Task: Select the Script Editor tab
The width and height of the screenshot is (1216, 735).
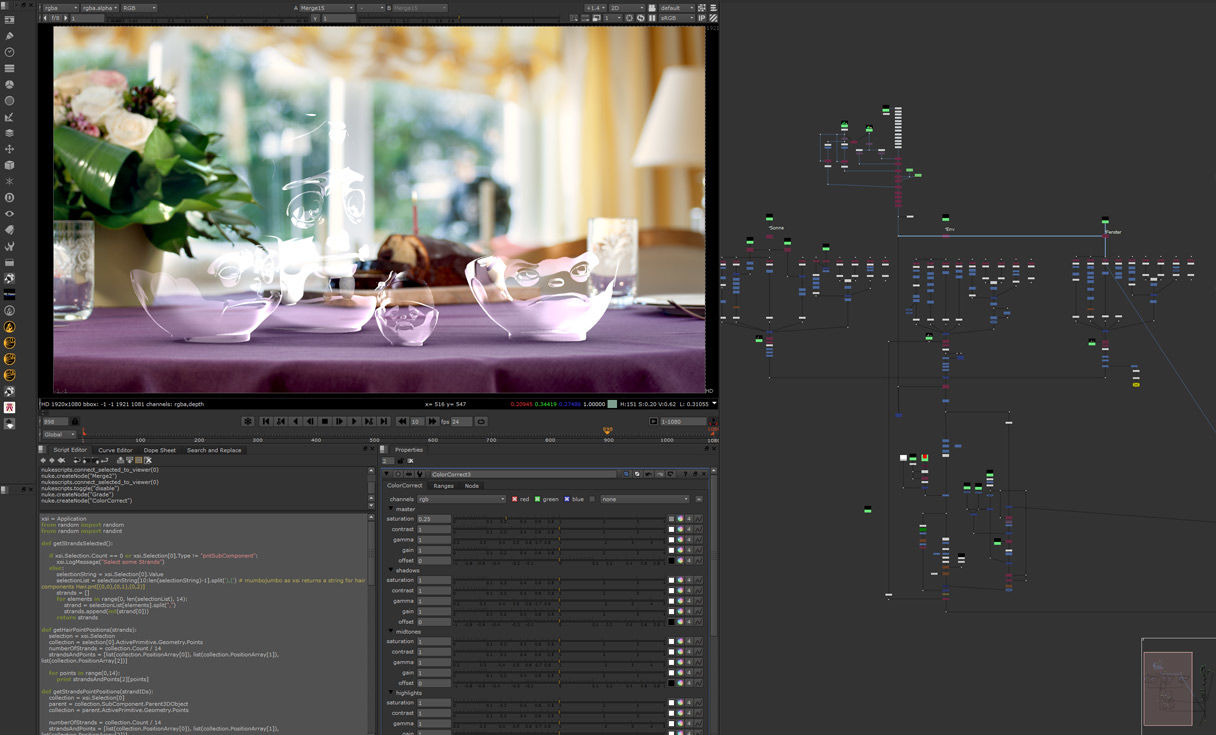Action: (x=70, y=450)
